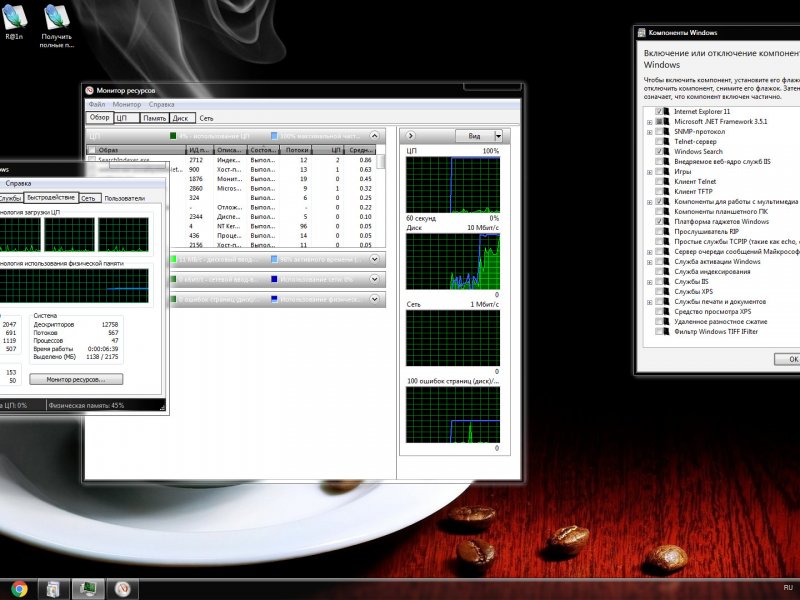Switch to the Сеть tab in Resource Monitor

[206, 118]
